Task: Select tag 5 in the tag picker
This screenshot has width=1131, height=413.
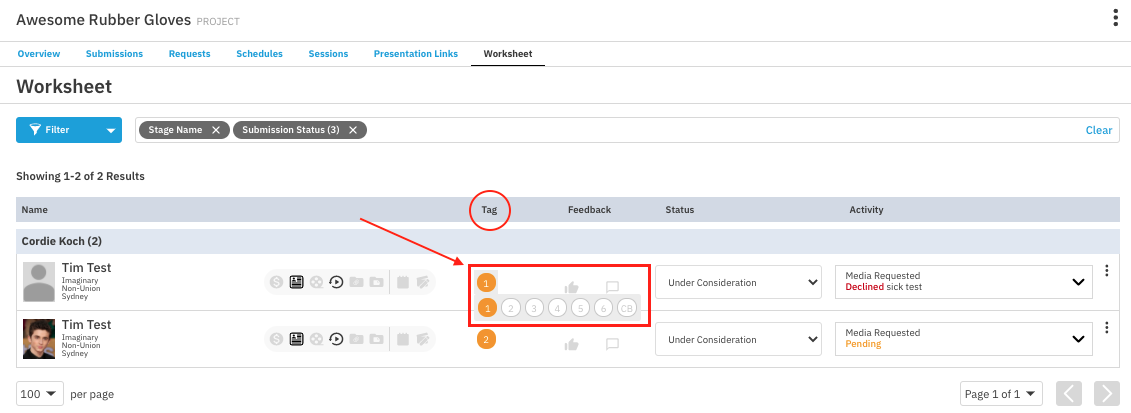Action: tap(580, 308)
